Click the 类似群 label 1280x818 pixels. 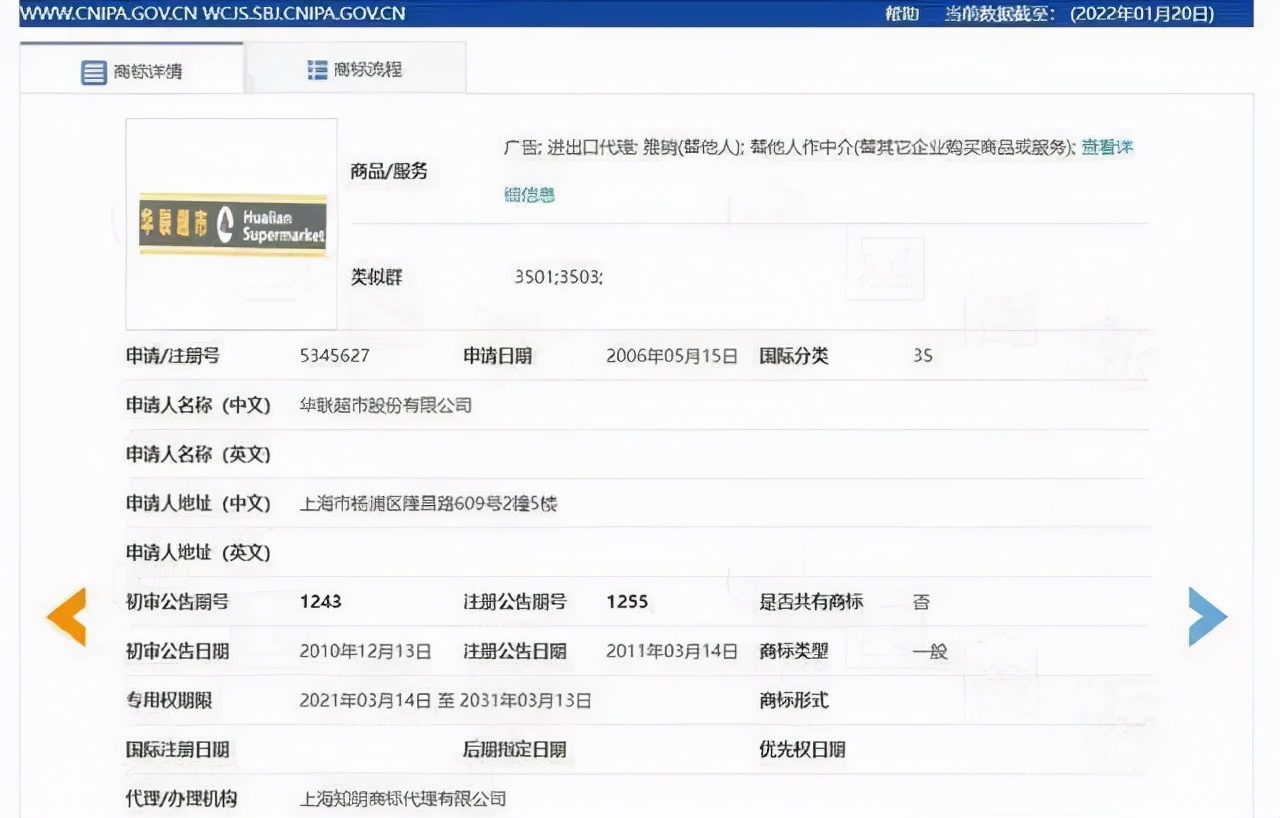tap(377, 277)
